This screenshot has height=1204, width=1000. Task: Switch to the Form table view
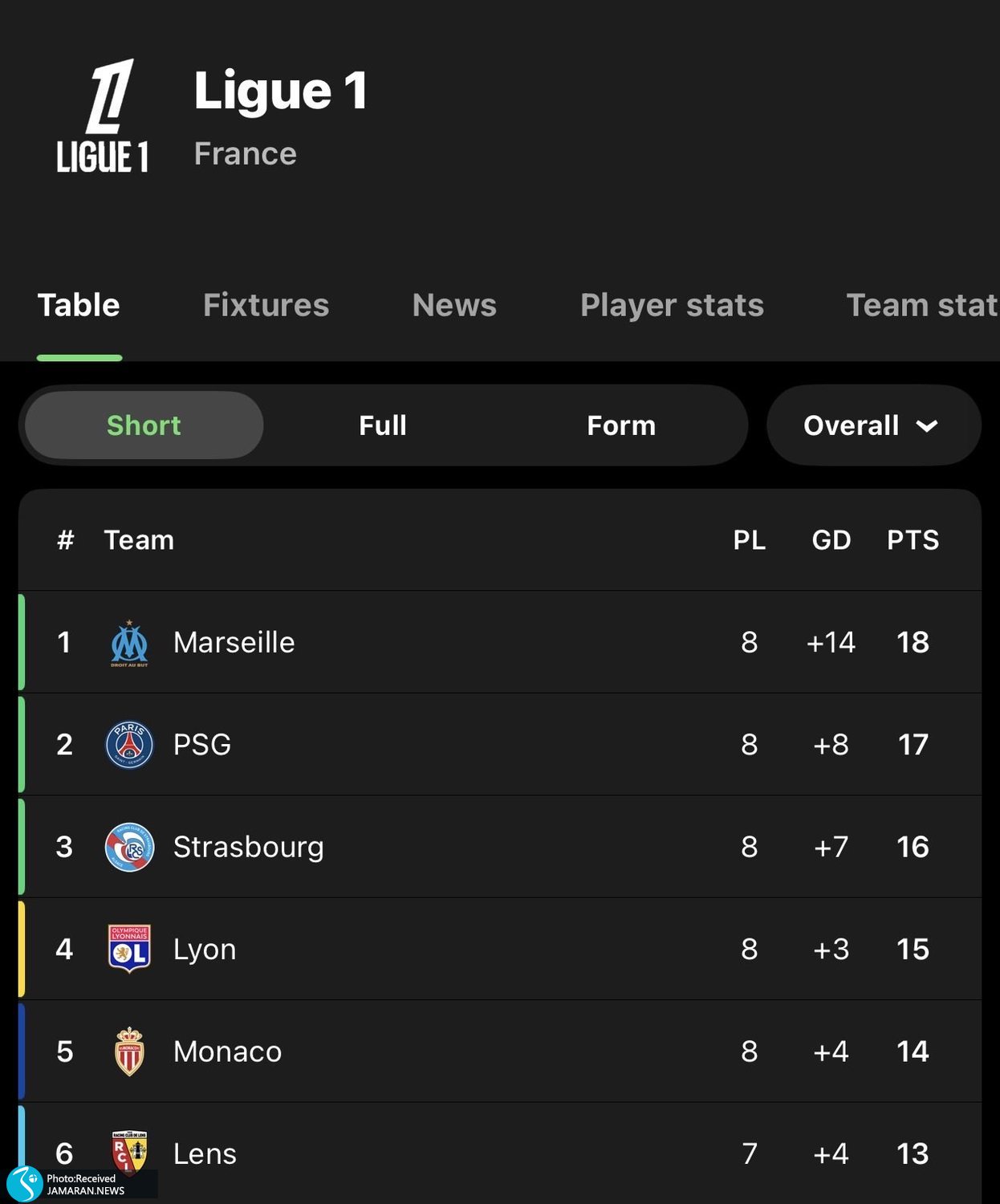(621, 425)
